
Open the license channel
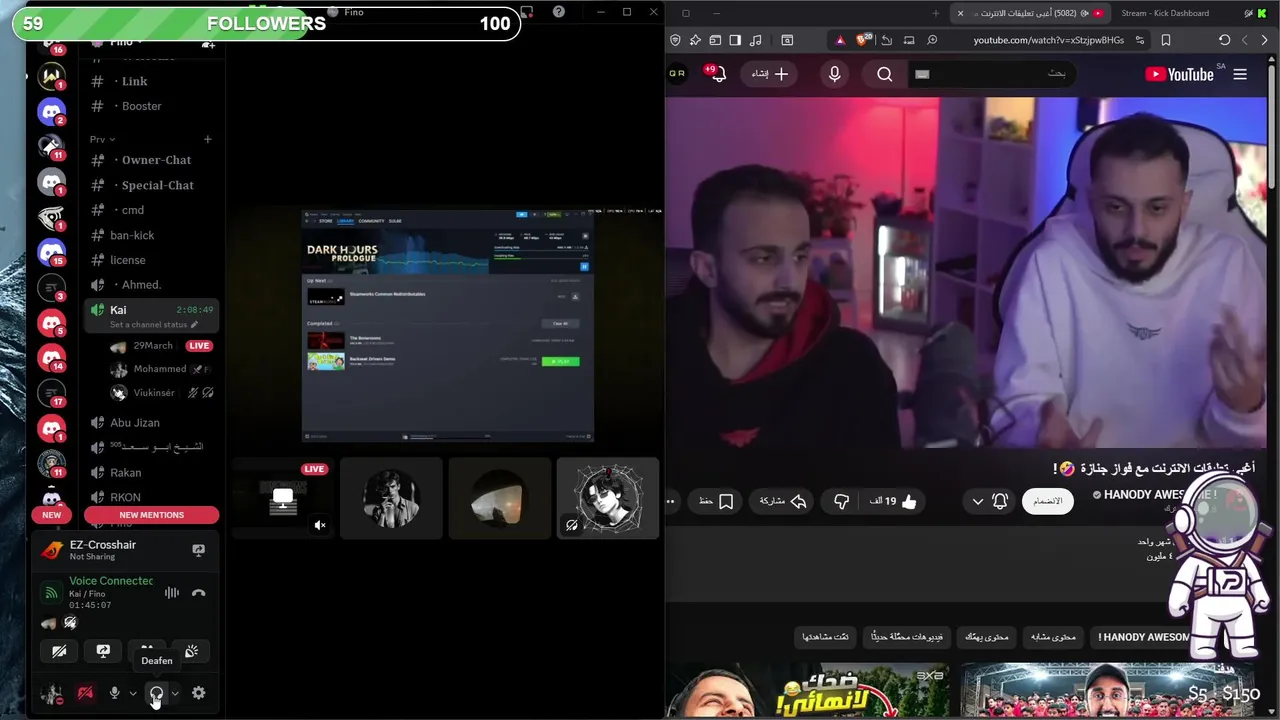(151, 260)
